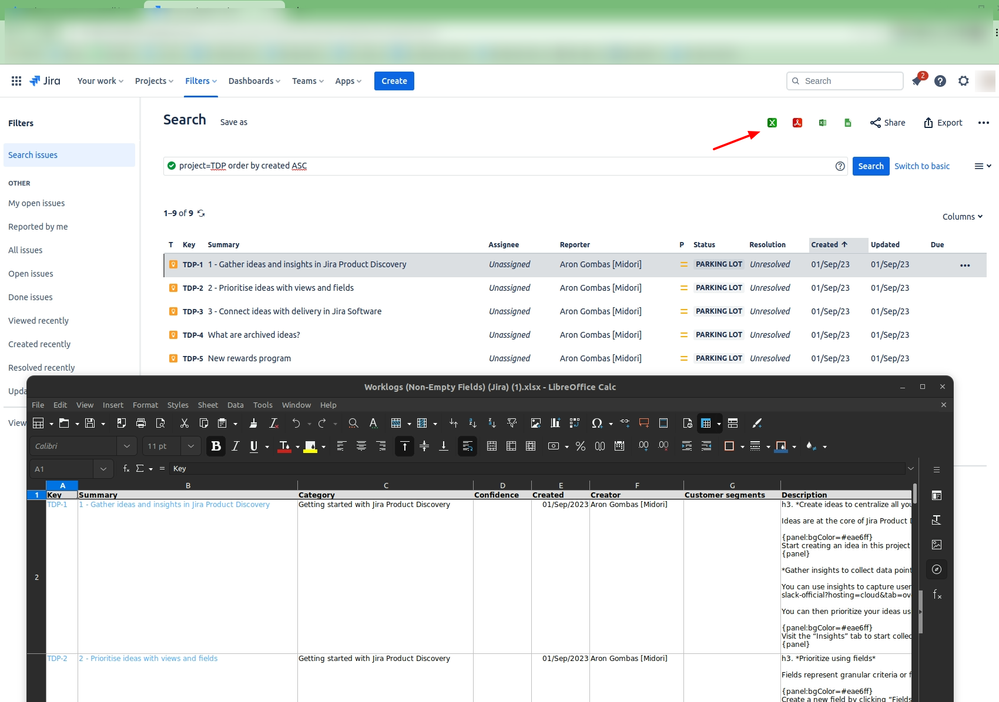Open the Tools menu in Calc
999x702 pixels.
click(262, 405)
